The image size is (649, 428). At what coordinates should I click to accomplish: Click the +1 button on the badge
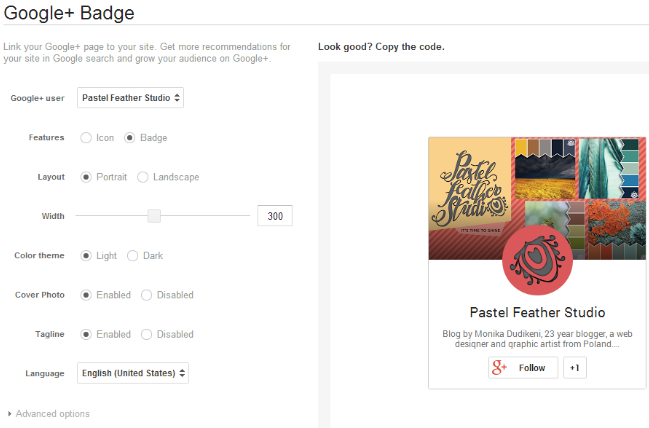coord(574,368)
